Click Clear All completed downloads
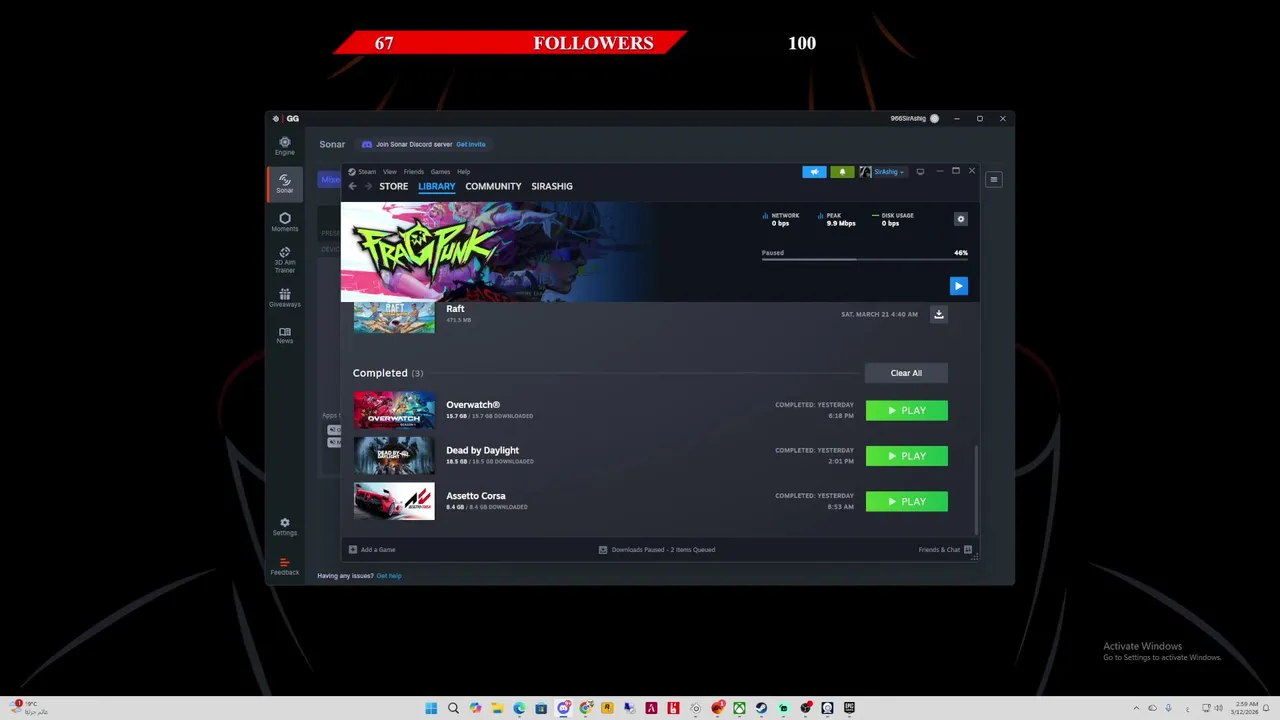The image size is (1280, 720). [906, 373]
